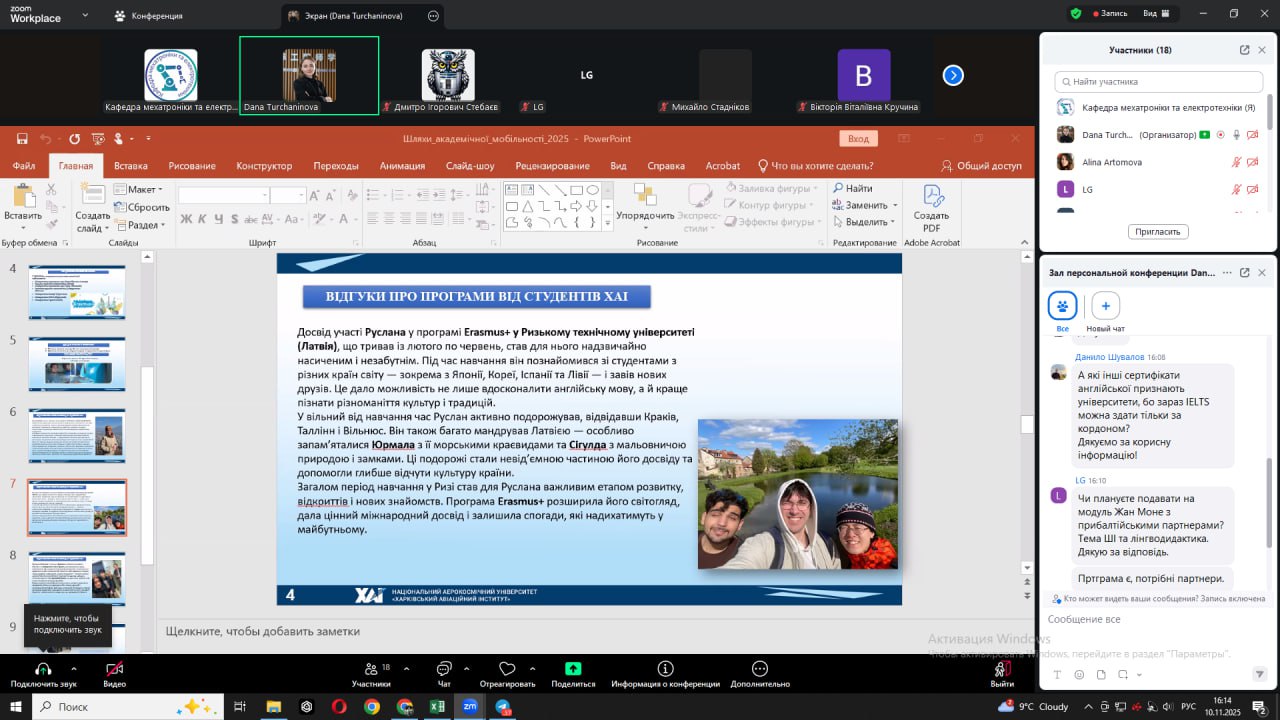
Task: Select the Chat item in meeting toolbar
Action: (444, 668)
